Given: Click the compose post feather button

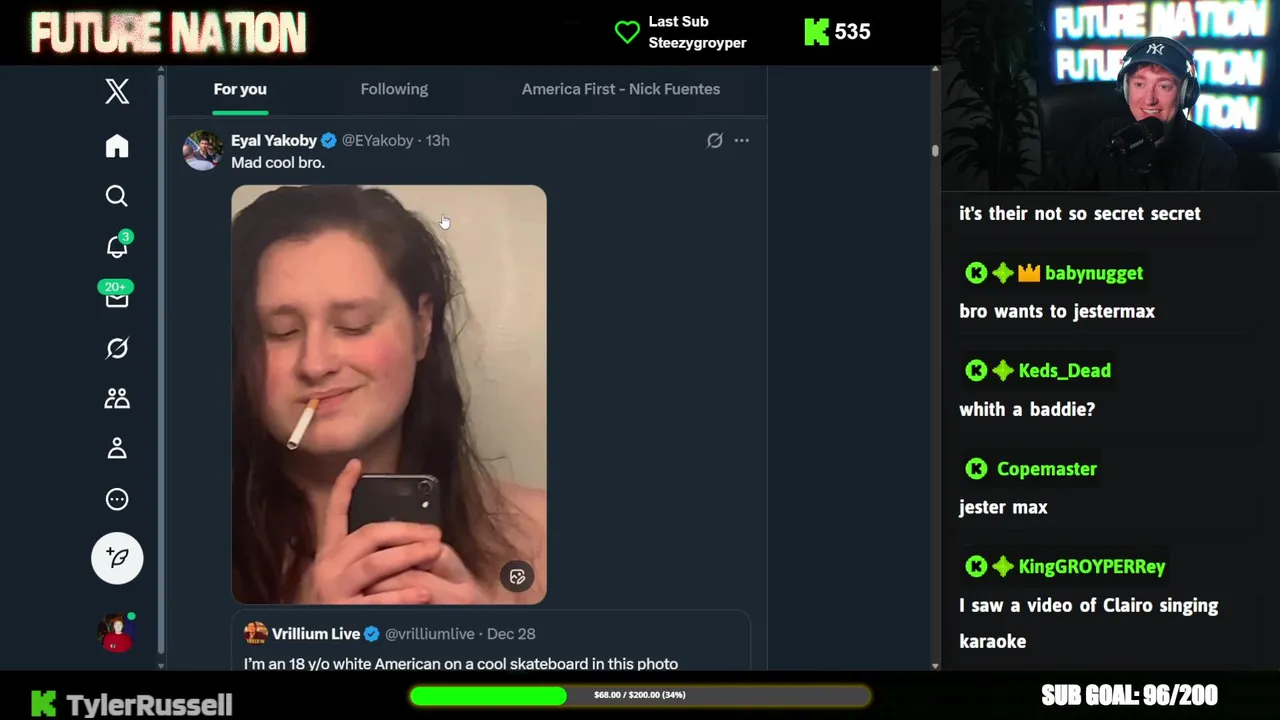Looking at the screenshot, I should (x=117, y=558).
